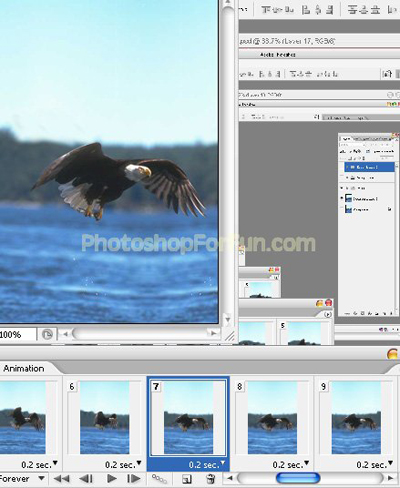
Task: Click the frames scrollbar left arrow
Action: pyautogui.click(x=229, y=478)
